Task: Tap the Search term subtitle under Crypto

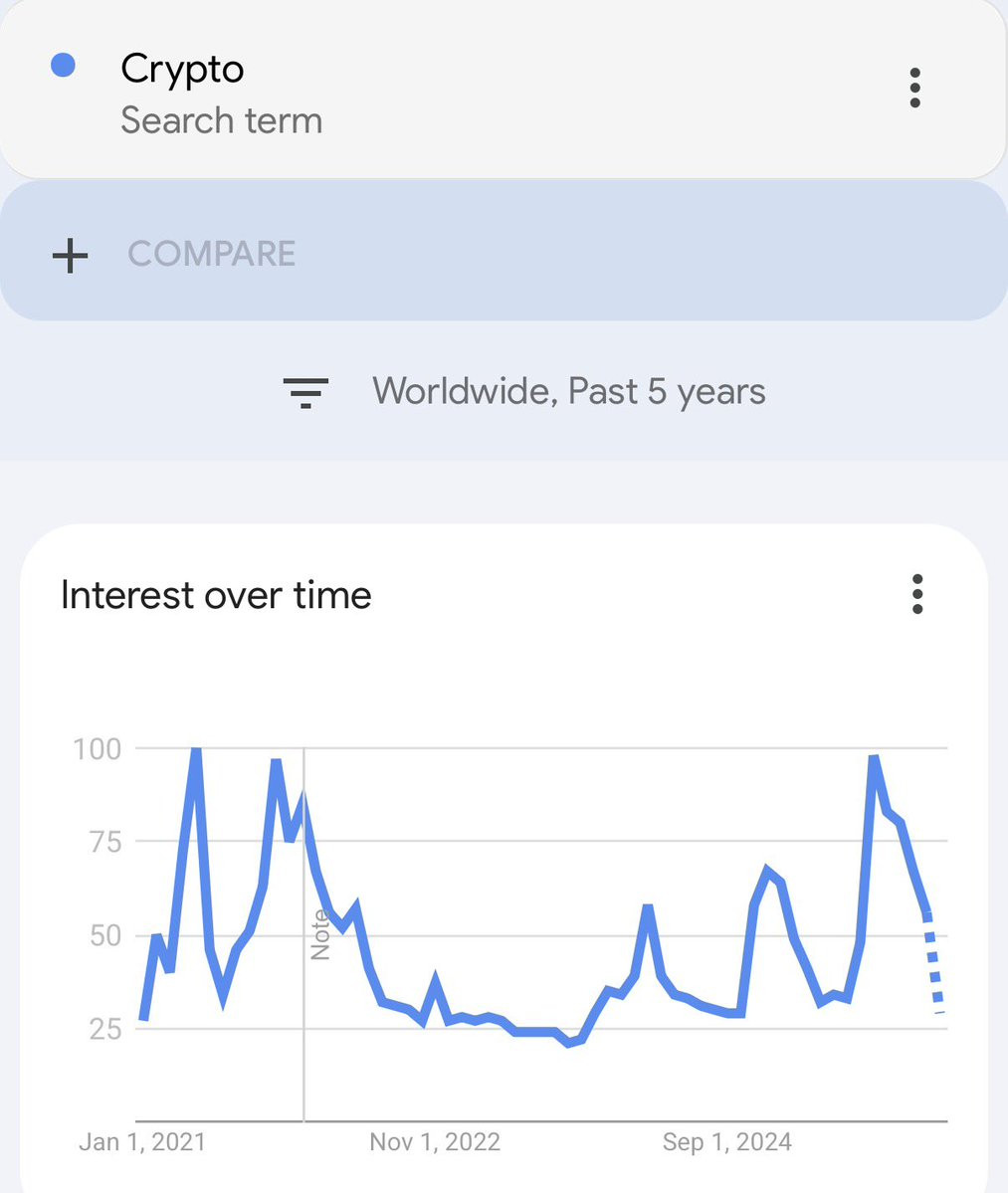Action: 221,120
